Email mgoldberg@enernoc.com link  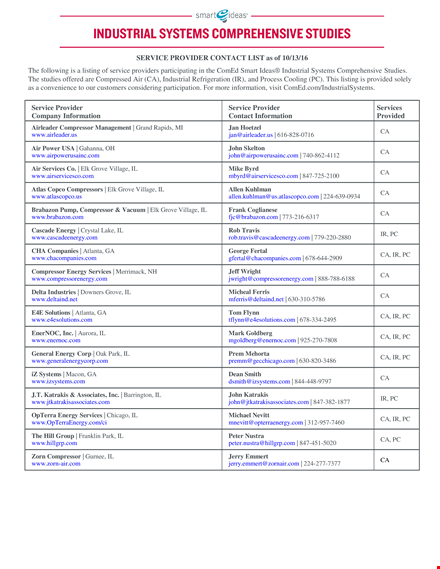coord(262,340)
